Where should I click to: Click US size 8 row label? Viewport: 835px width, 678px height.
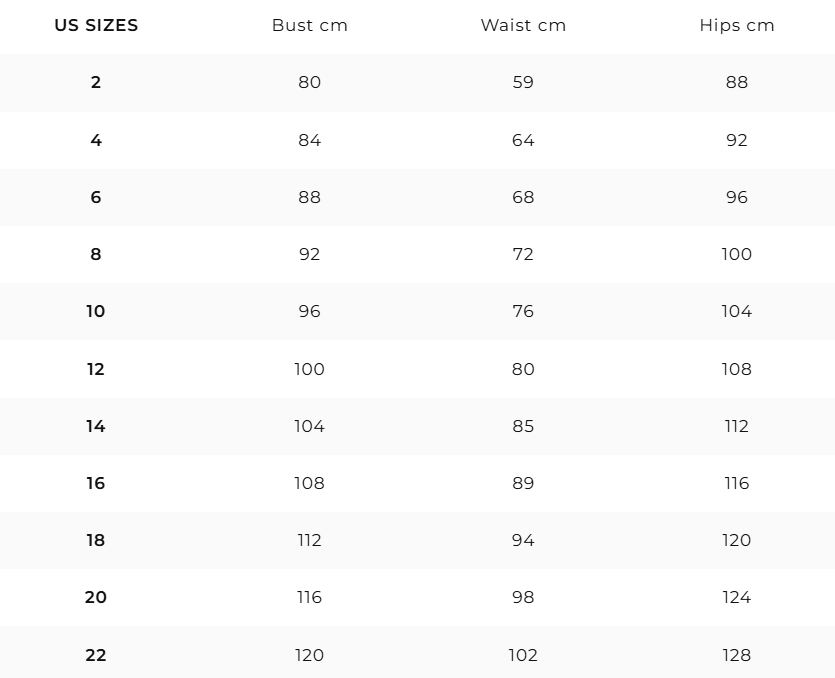[96, 254]
